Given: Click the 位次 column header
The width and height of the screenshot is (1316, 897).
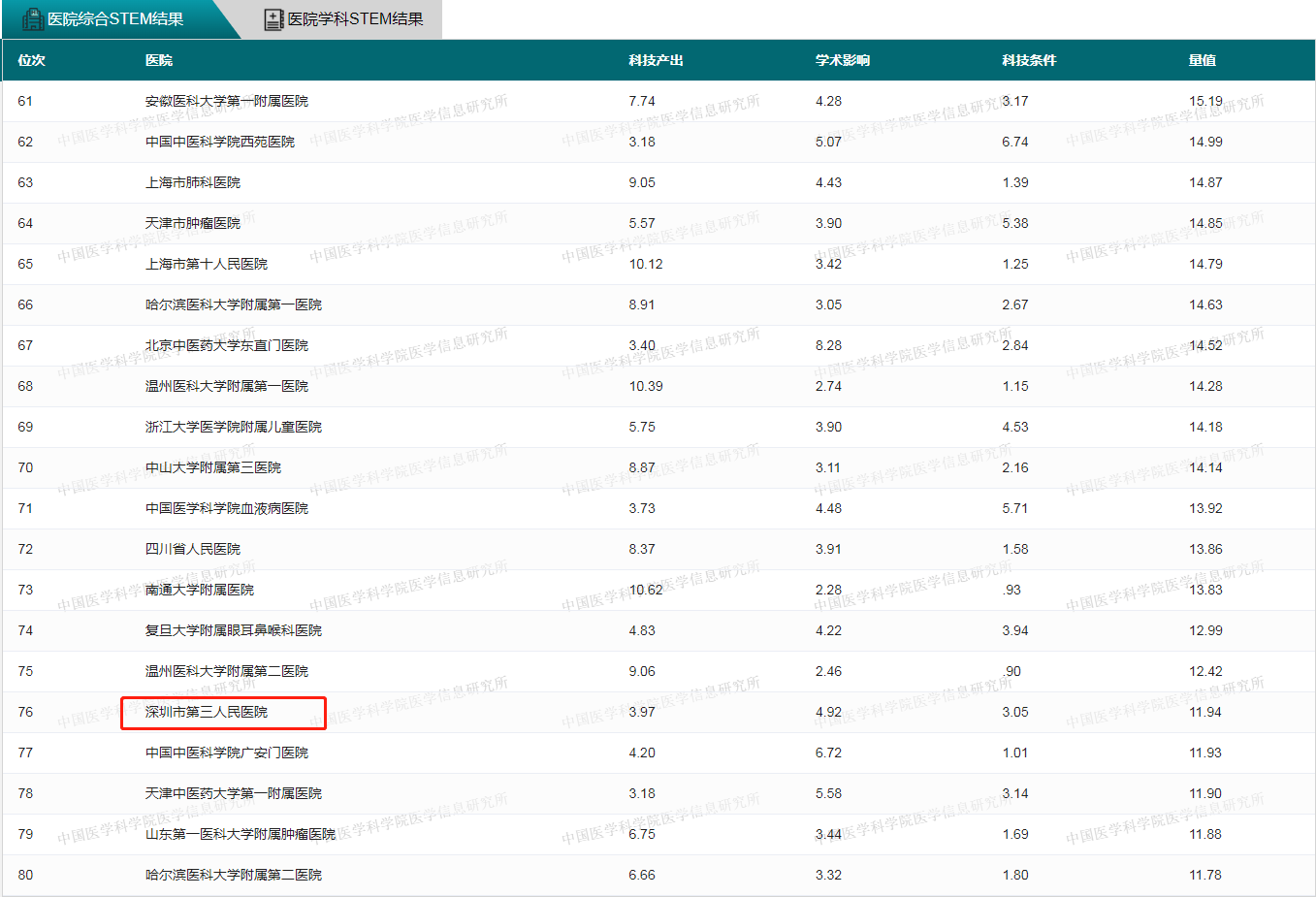Looking at the screenshot, I should (x=31, y=60).
